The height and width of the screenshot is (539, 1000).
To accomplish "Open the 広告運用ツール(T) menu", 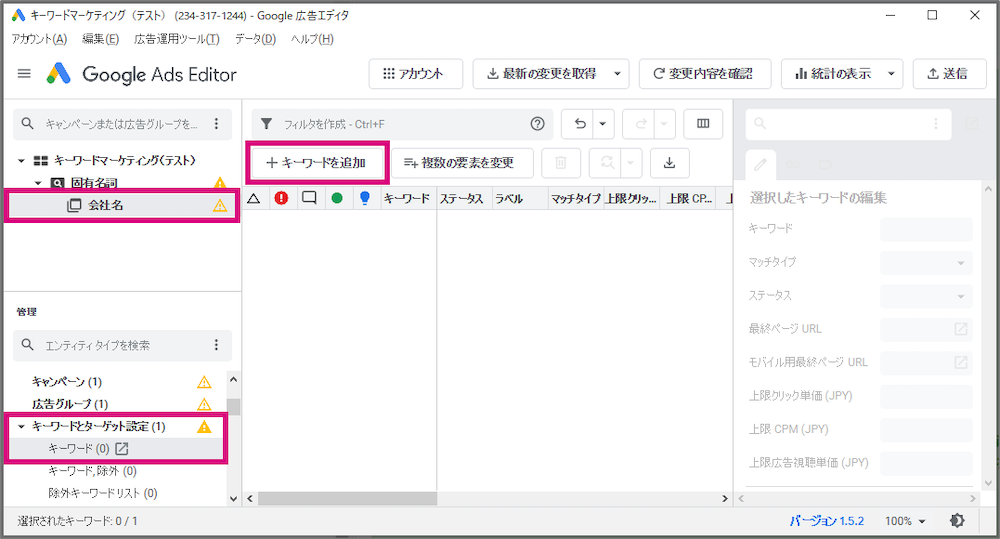I will coord(177,39).
